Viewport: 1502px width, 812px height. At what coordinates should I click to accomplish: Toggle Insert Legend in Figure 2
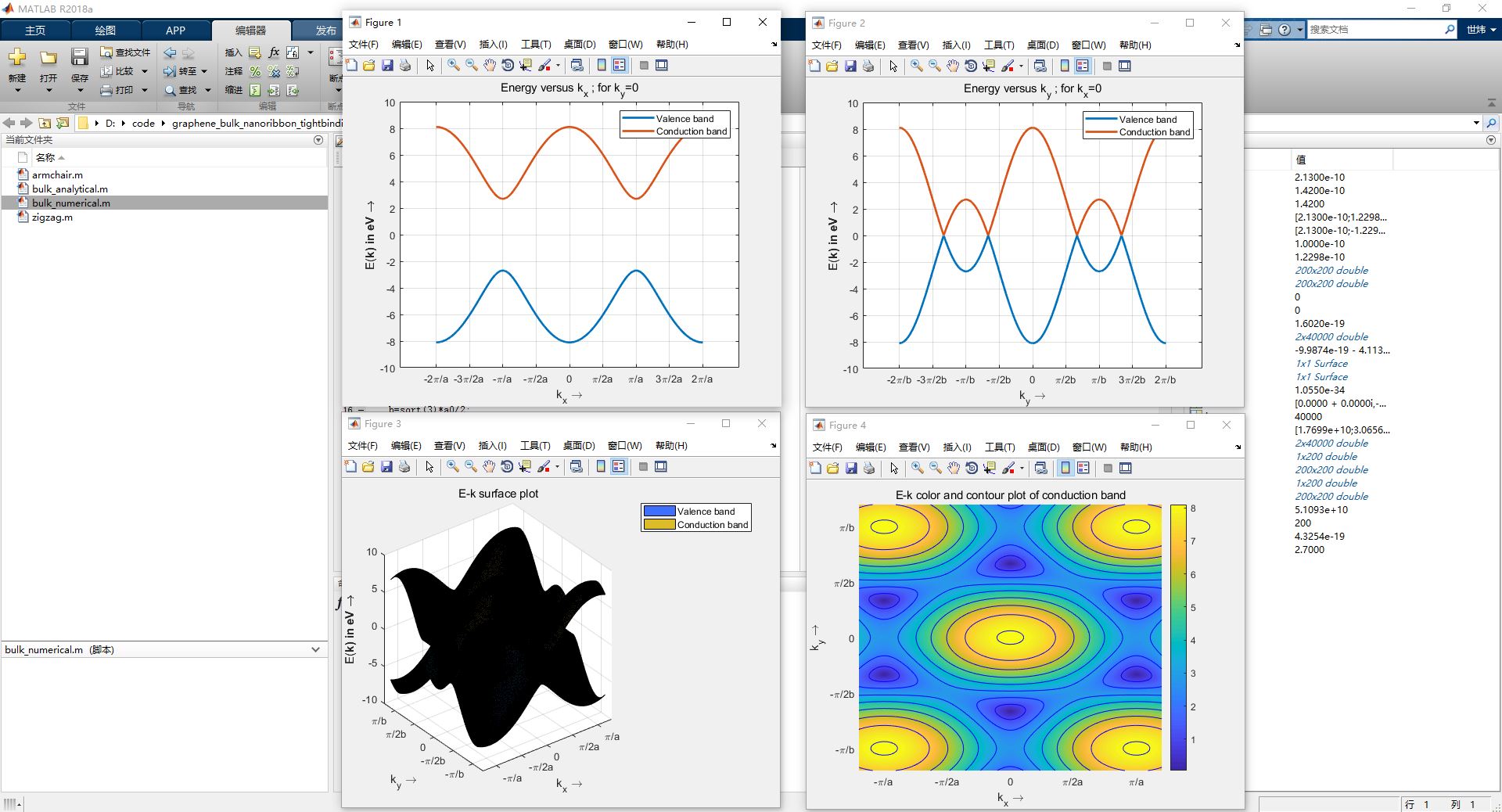point(1083,66)
